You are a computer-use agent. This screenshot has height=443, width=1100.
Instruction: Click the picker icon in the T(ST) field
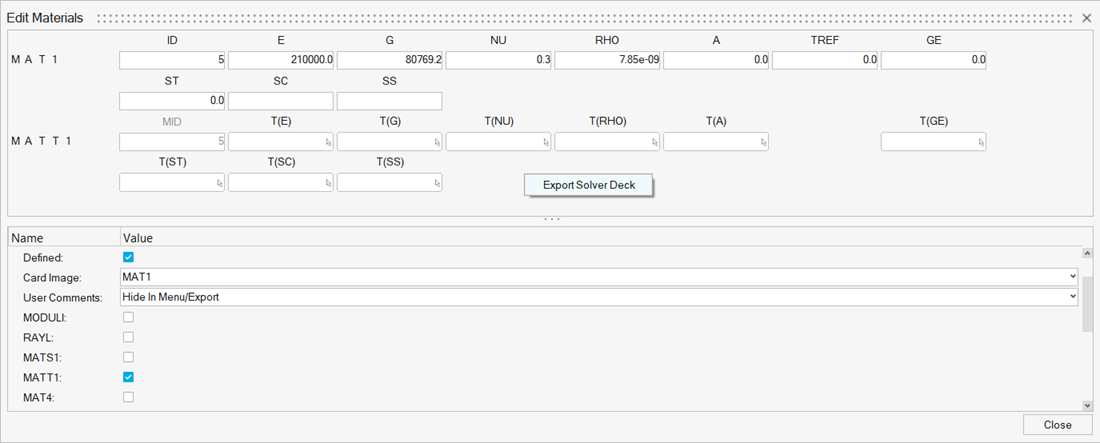[219, 184]
